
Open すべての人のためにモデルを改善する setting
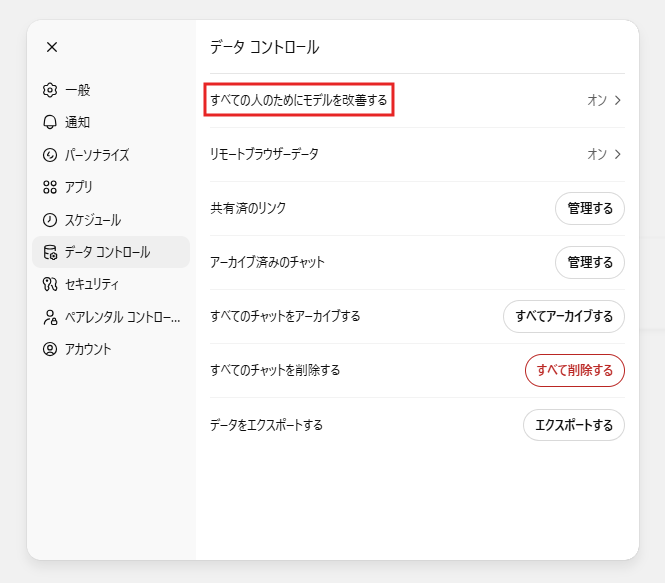click(x=417, y=100)
